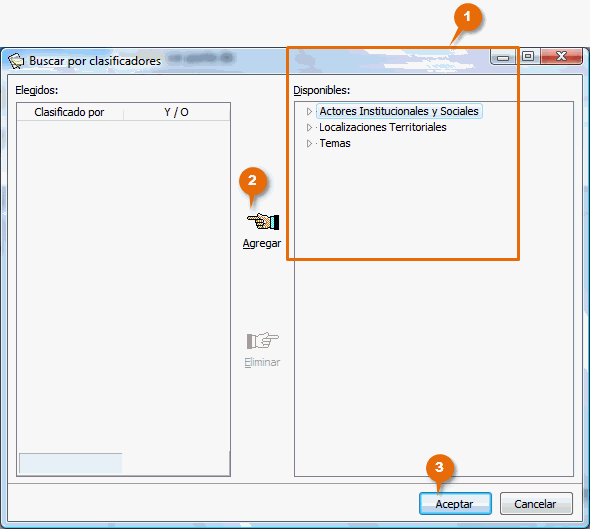Click the orange callout badge numbered 1
The width and height of the screenshot is (590, 529).
click(x=468, y=17)
